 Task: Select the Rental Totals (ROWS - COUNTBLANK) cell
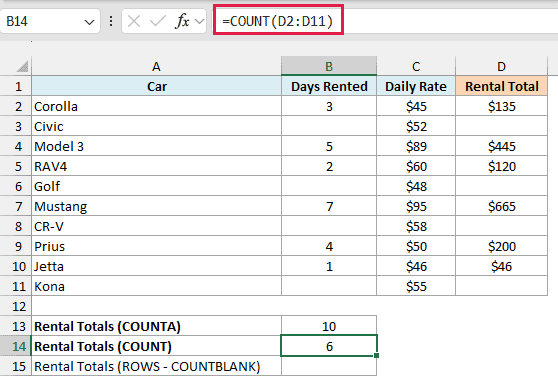point(156,366)
